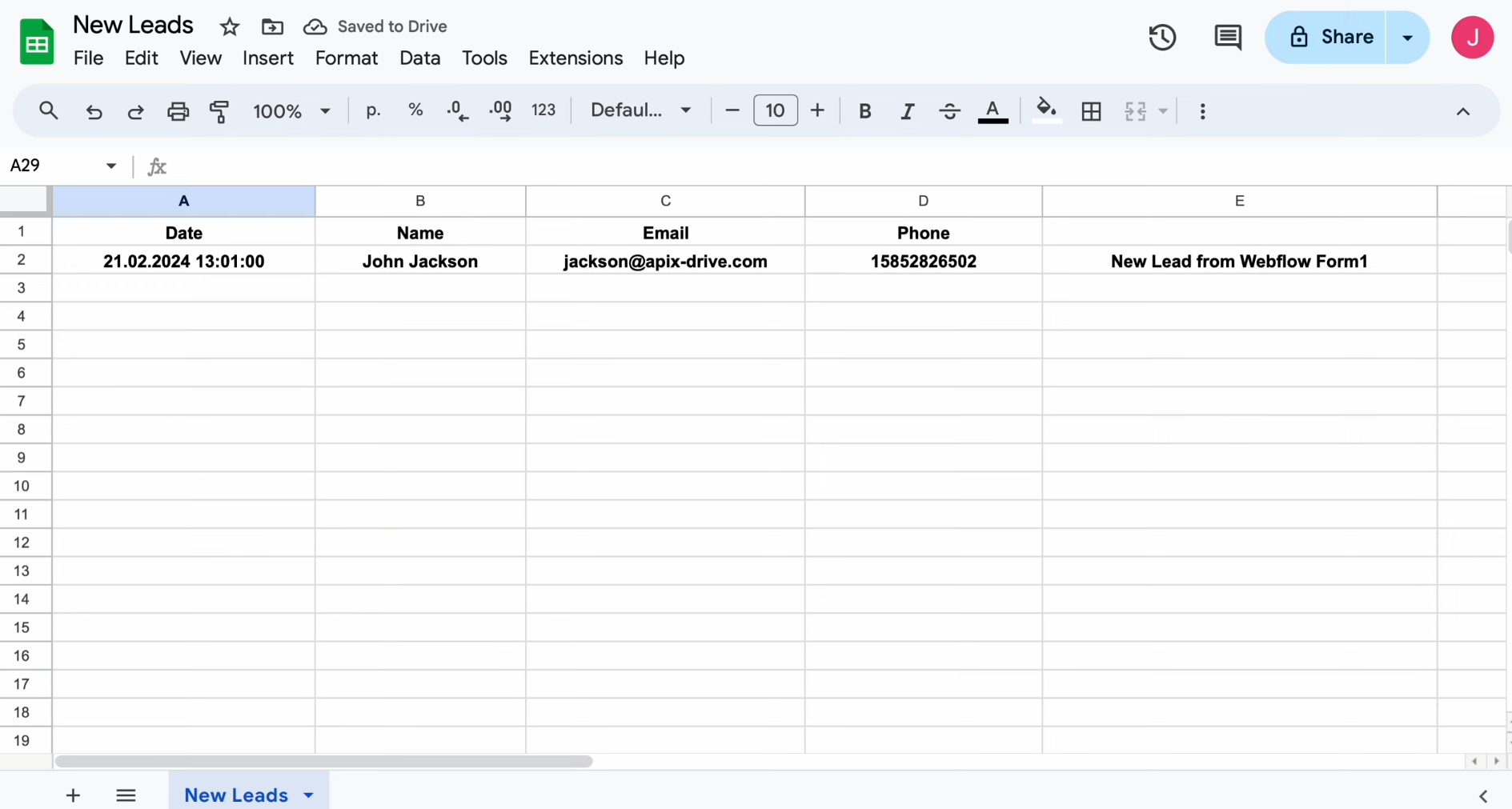Image resolution: width=1512 pixels, height=809 pixels.
Task: Open the borders menu
Action: pos(1092,111)
